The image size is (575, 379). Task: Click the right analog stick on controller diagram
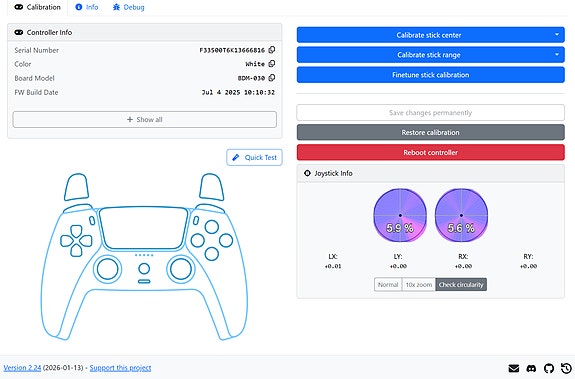181,269
